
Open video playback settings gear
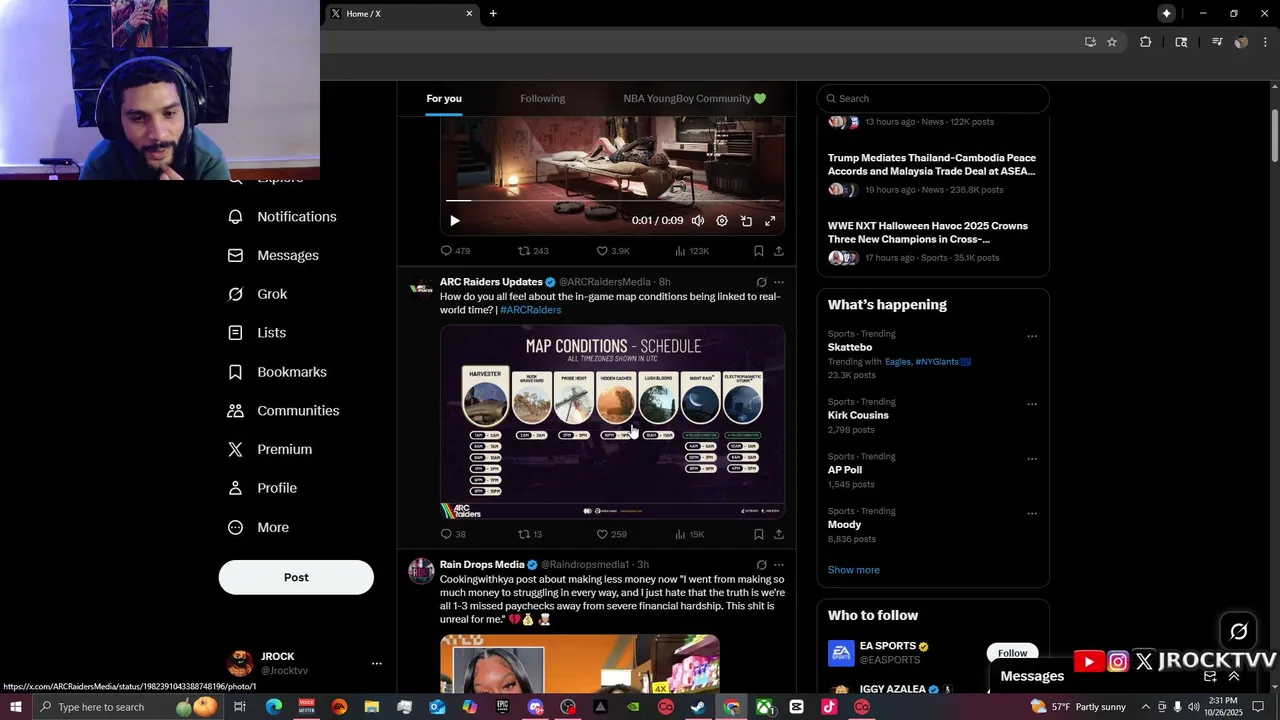click(x=722, y=221)
